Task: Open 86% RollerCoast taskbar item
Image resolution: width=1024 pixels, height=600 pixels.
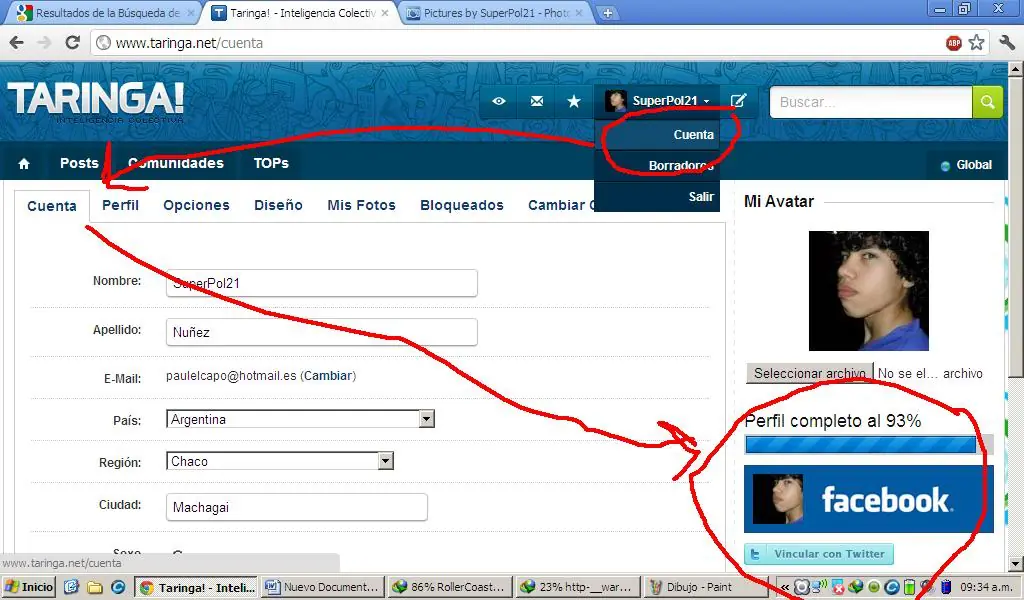Action: click(449, 587)
